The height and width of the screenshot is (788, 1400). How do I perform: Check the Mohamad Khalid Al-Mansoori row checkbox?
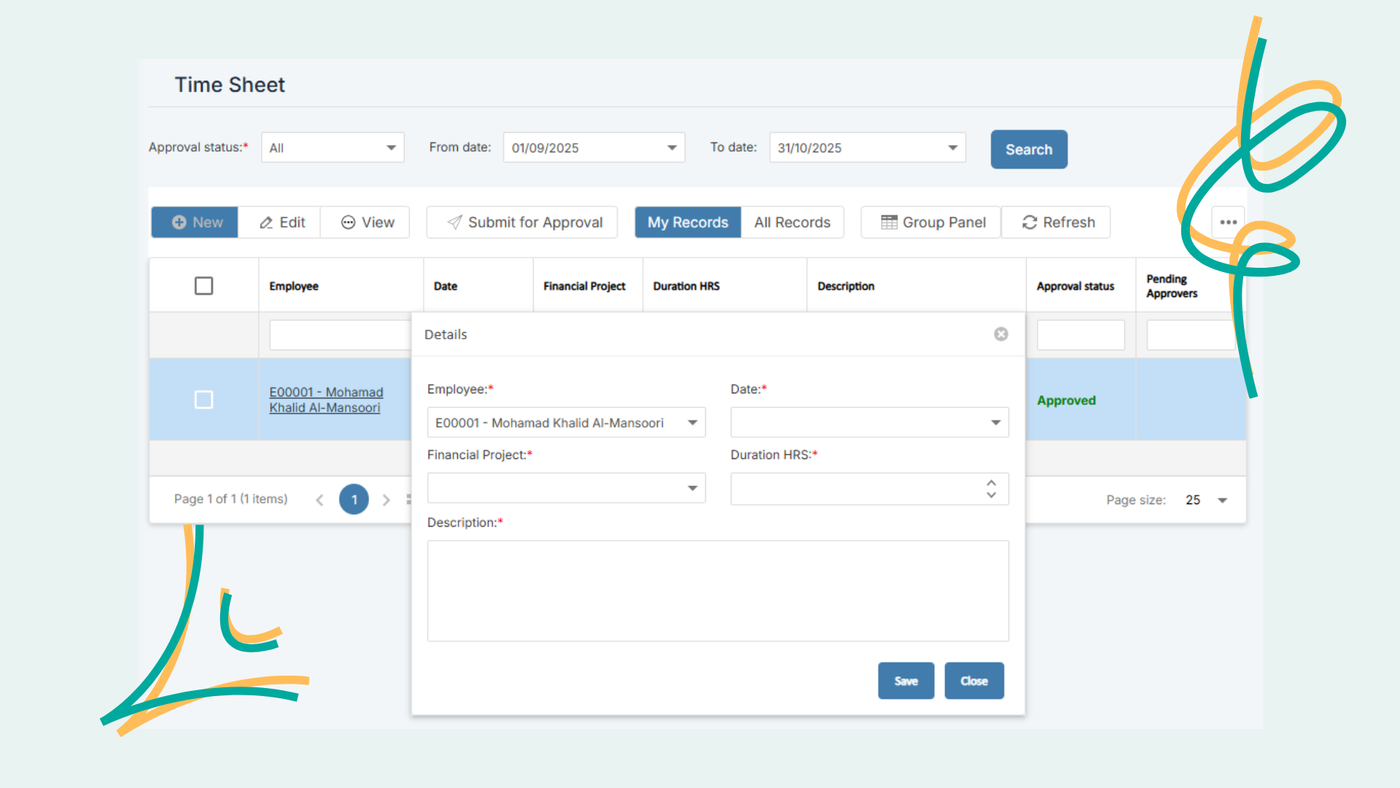(x=204, y=400)
